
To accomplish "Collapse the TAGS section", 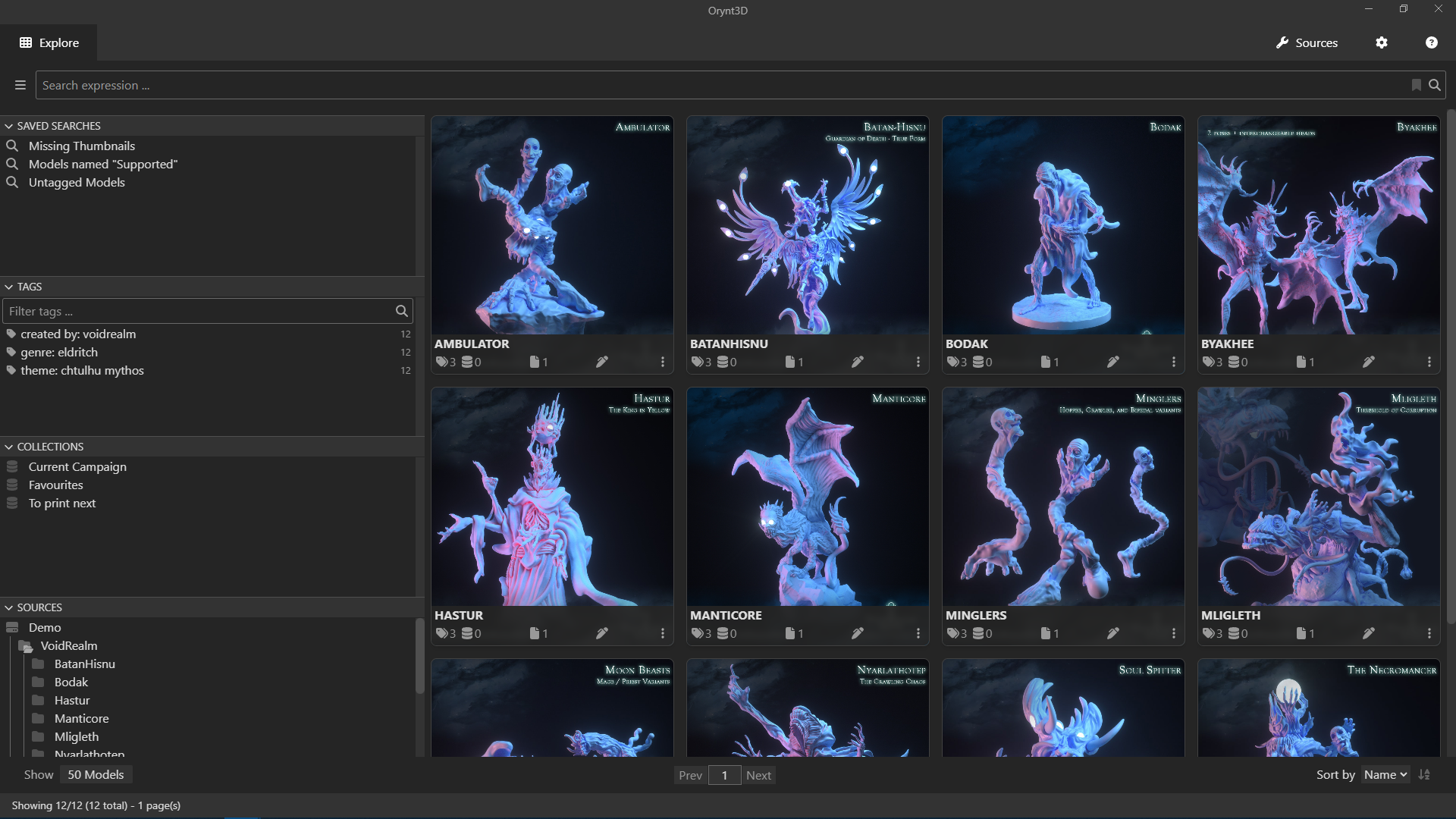I will tap(8, 287).
